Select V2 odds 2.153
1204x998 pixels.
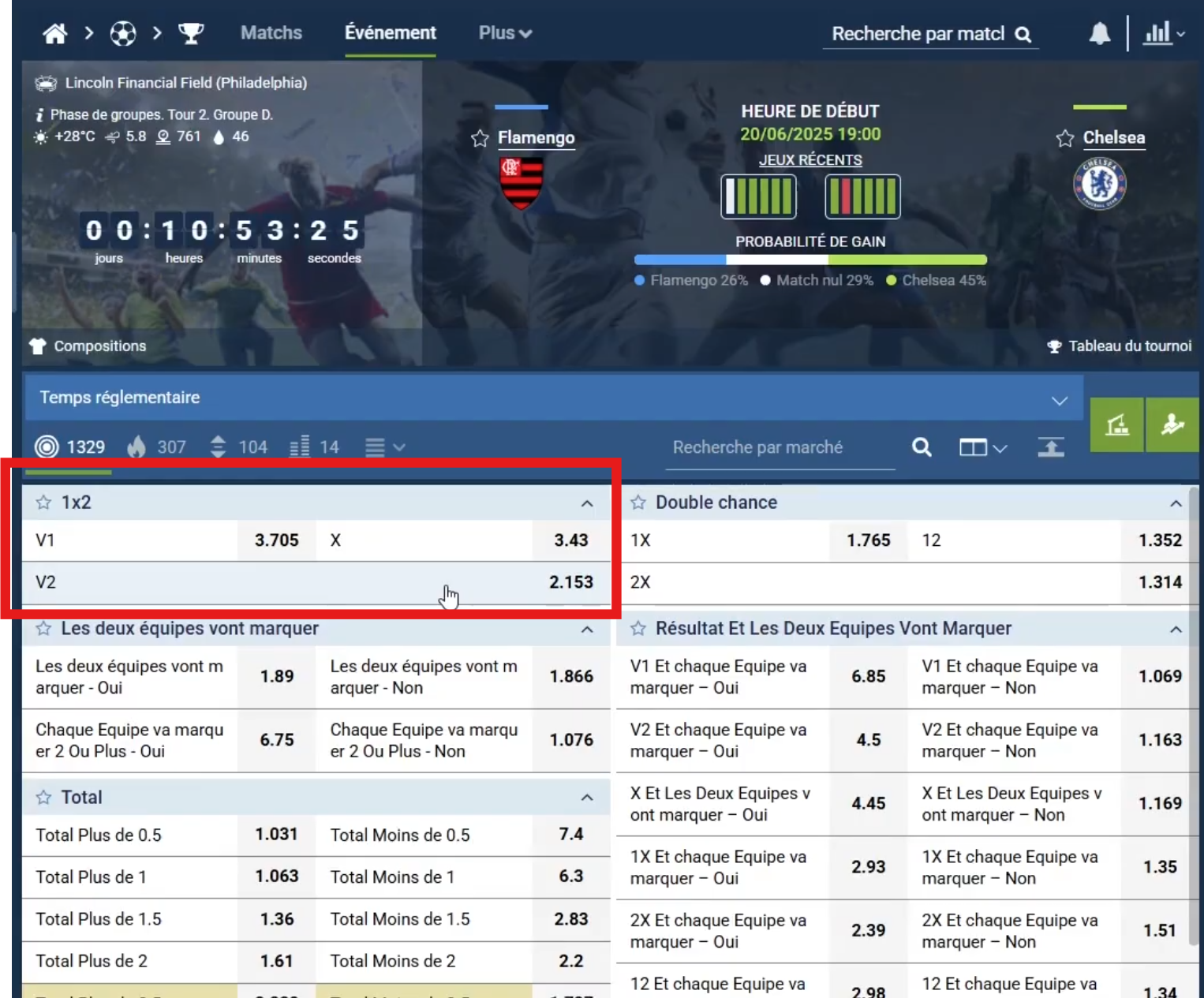[571, 582]
